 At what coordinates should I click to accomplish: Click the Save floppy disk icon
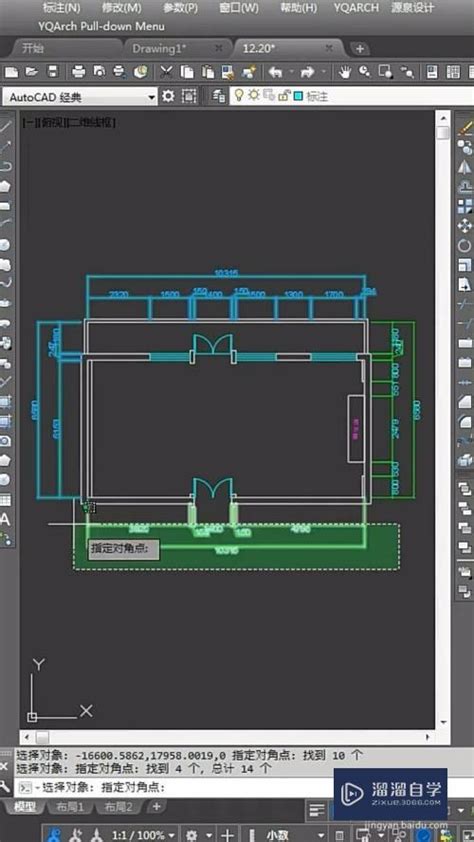click(x=52, y=72)
